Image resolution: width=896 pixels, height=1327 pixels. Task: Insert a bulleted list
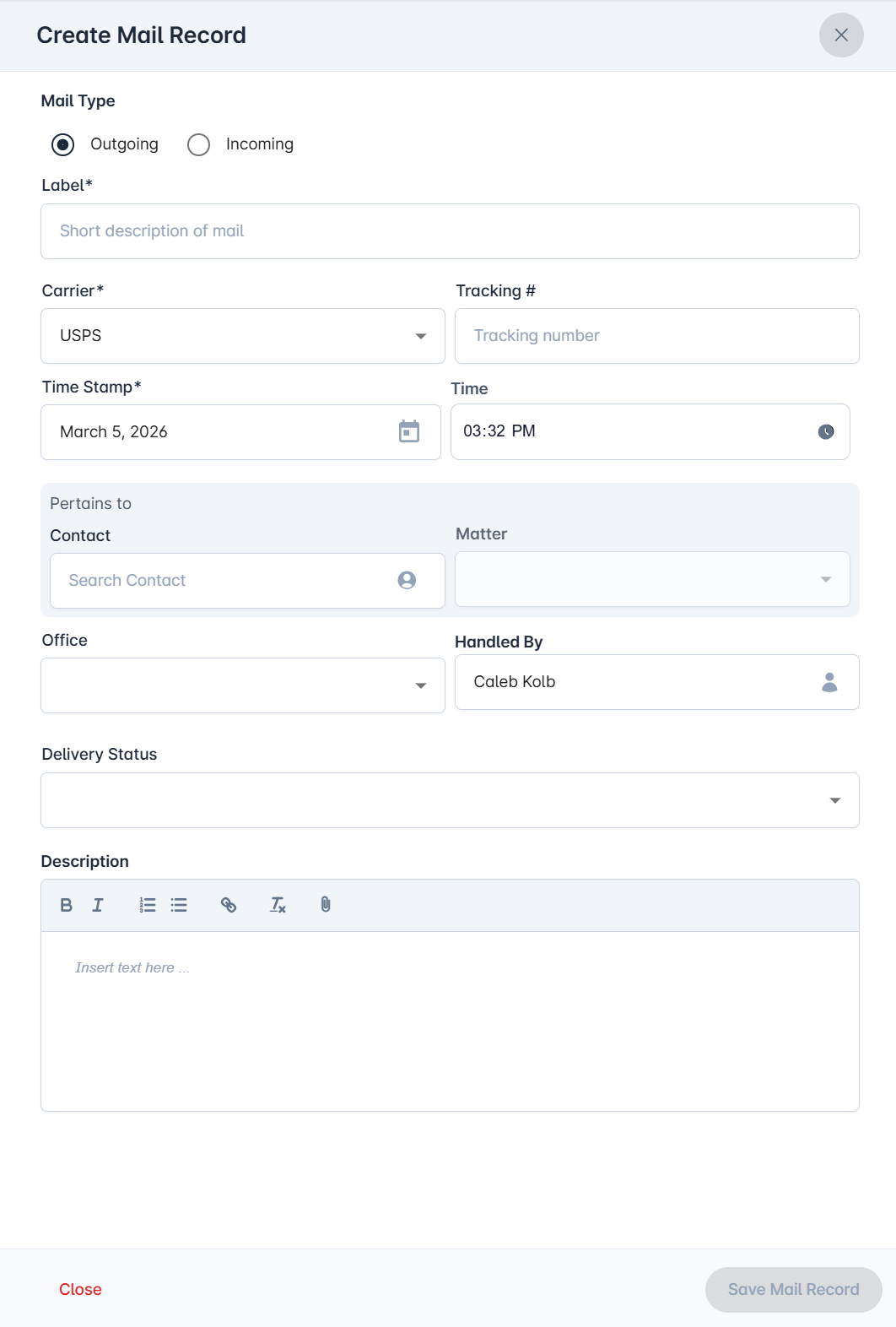click(179, 905)
